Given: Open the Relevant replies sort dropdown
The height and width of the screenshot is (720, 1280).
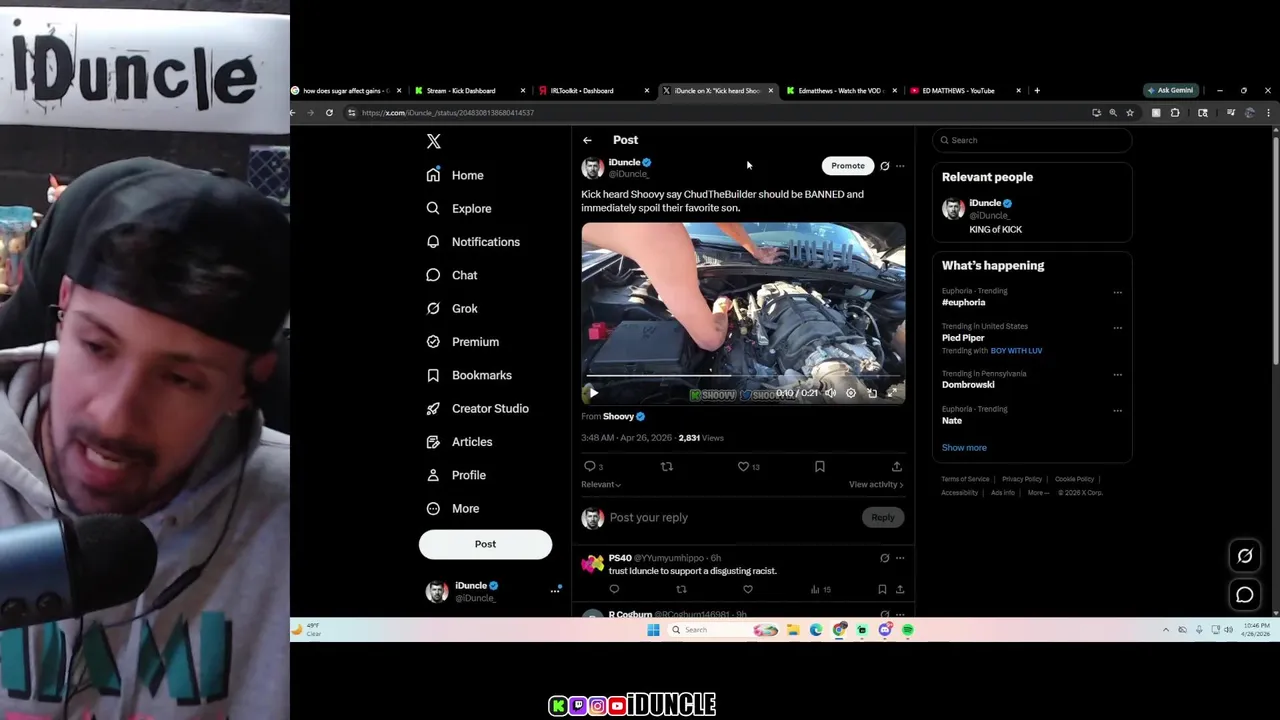Looking at the screenshot, I should pyautogui.click(x=601, y=484).
